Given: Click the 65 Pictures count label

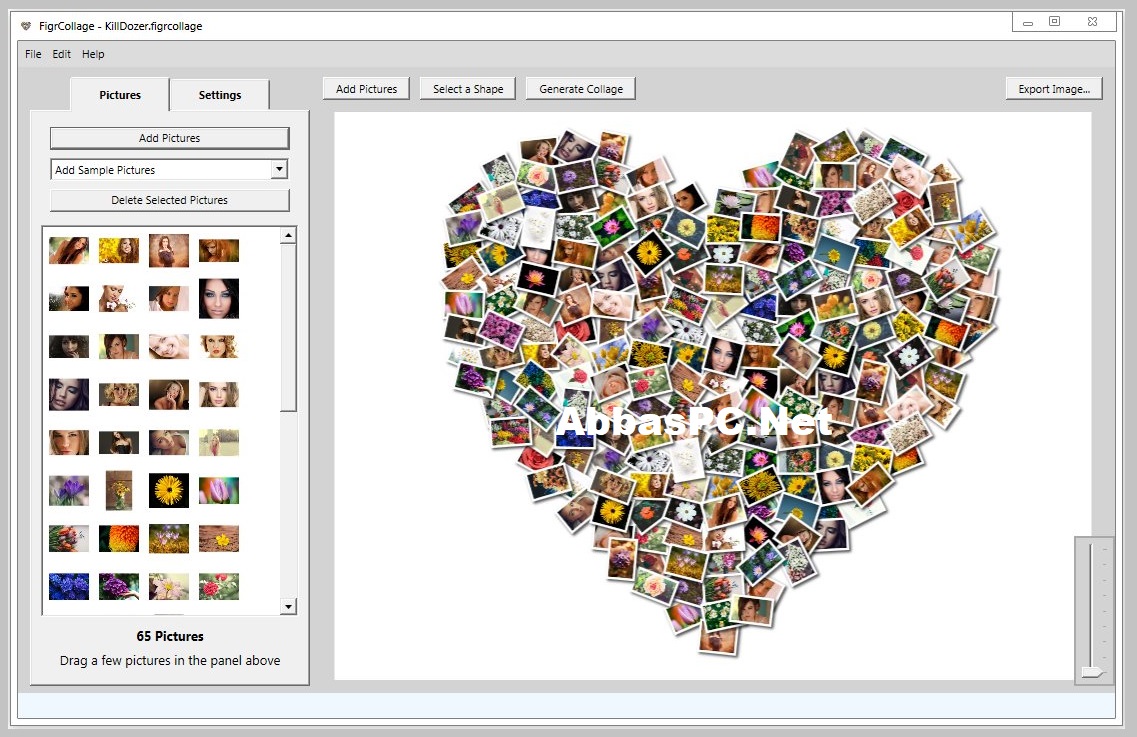Looking at the screenshot, I should (170, 636).
